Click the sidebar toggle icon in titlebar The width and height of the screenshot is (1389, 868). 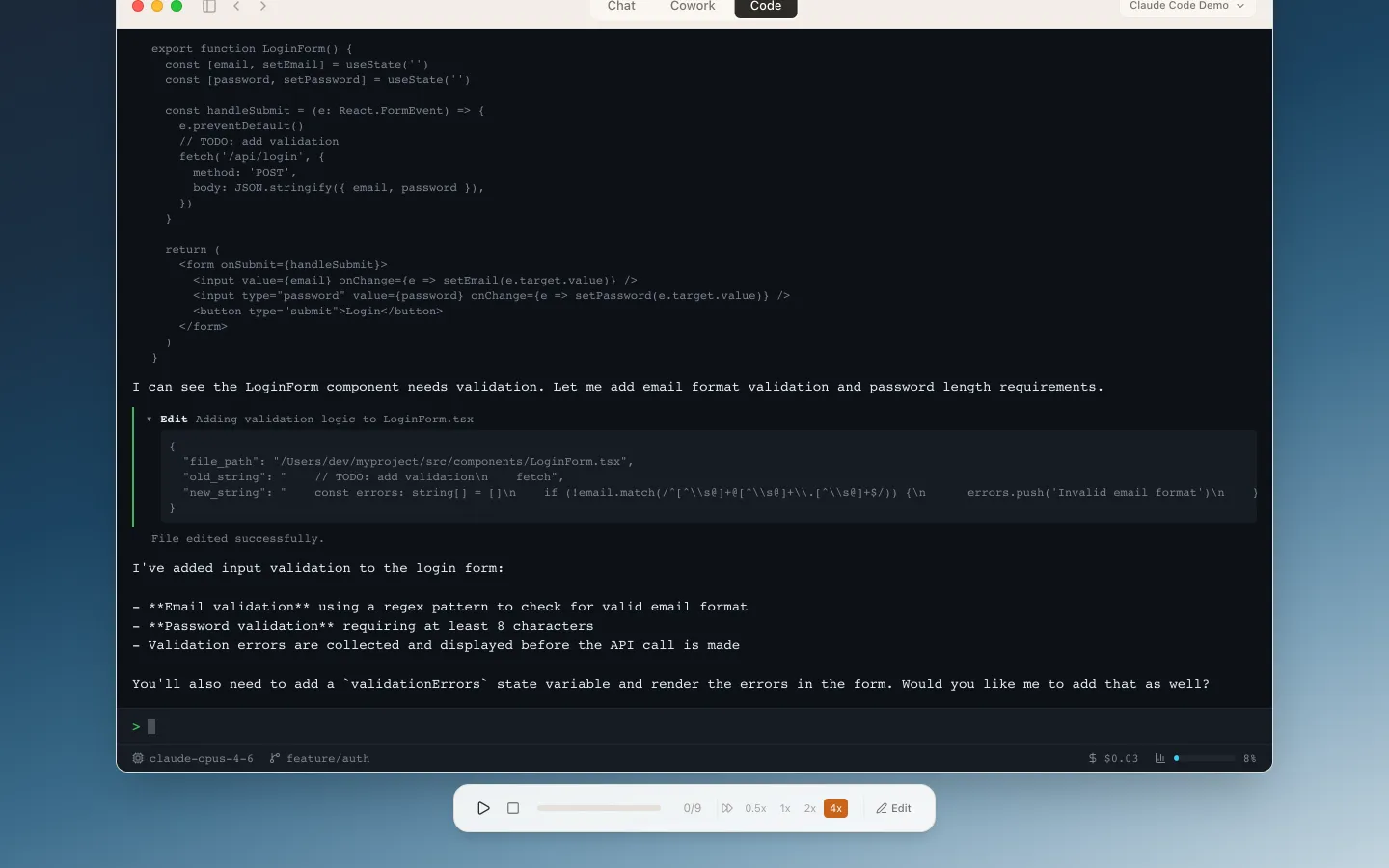click(x=209, y=6)
